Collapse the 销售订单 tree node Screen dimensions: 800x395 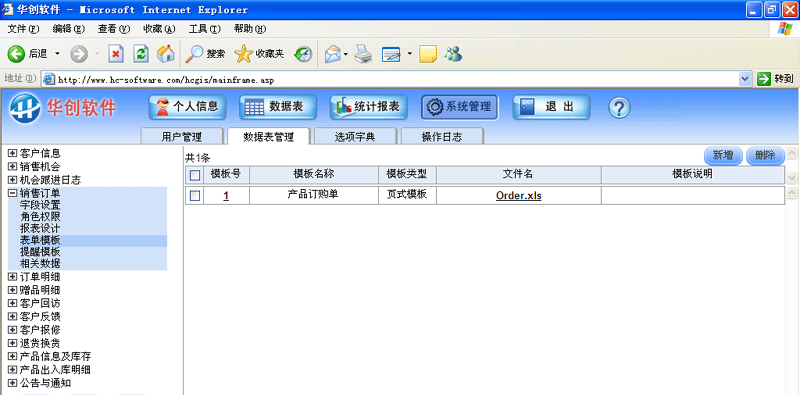click(x=13, y=193)
